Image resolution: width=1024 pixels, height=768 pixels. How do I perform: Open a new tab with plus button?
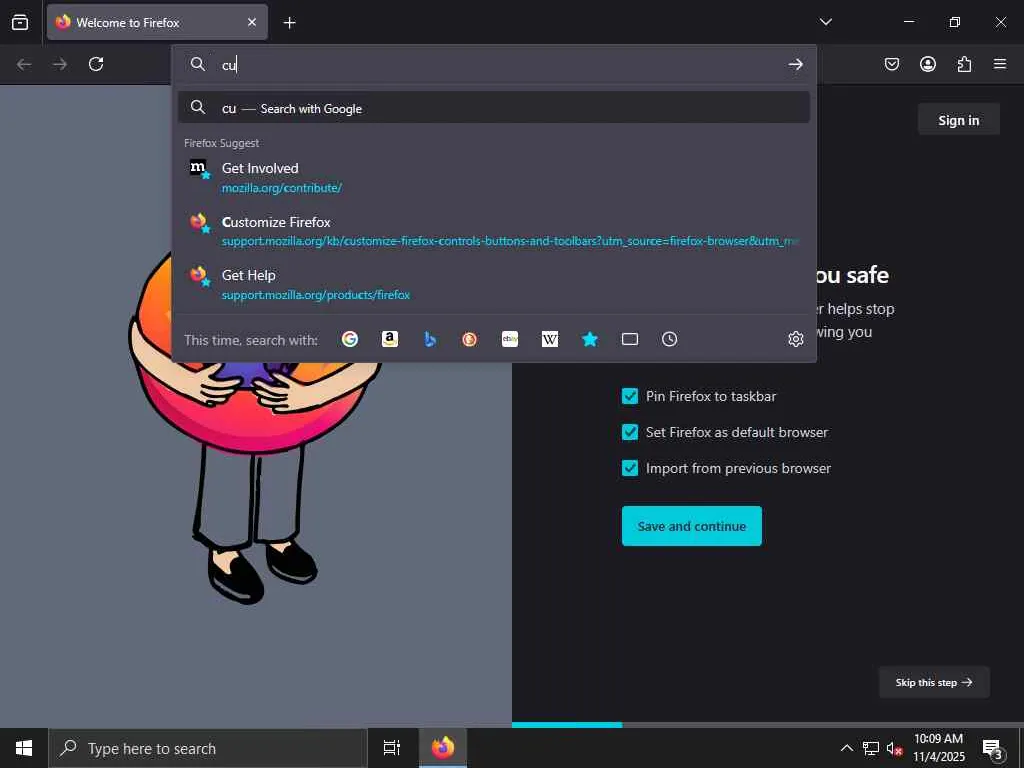[289, 23]
